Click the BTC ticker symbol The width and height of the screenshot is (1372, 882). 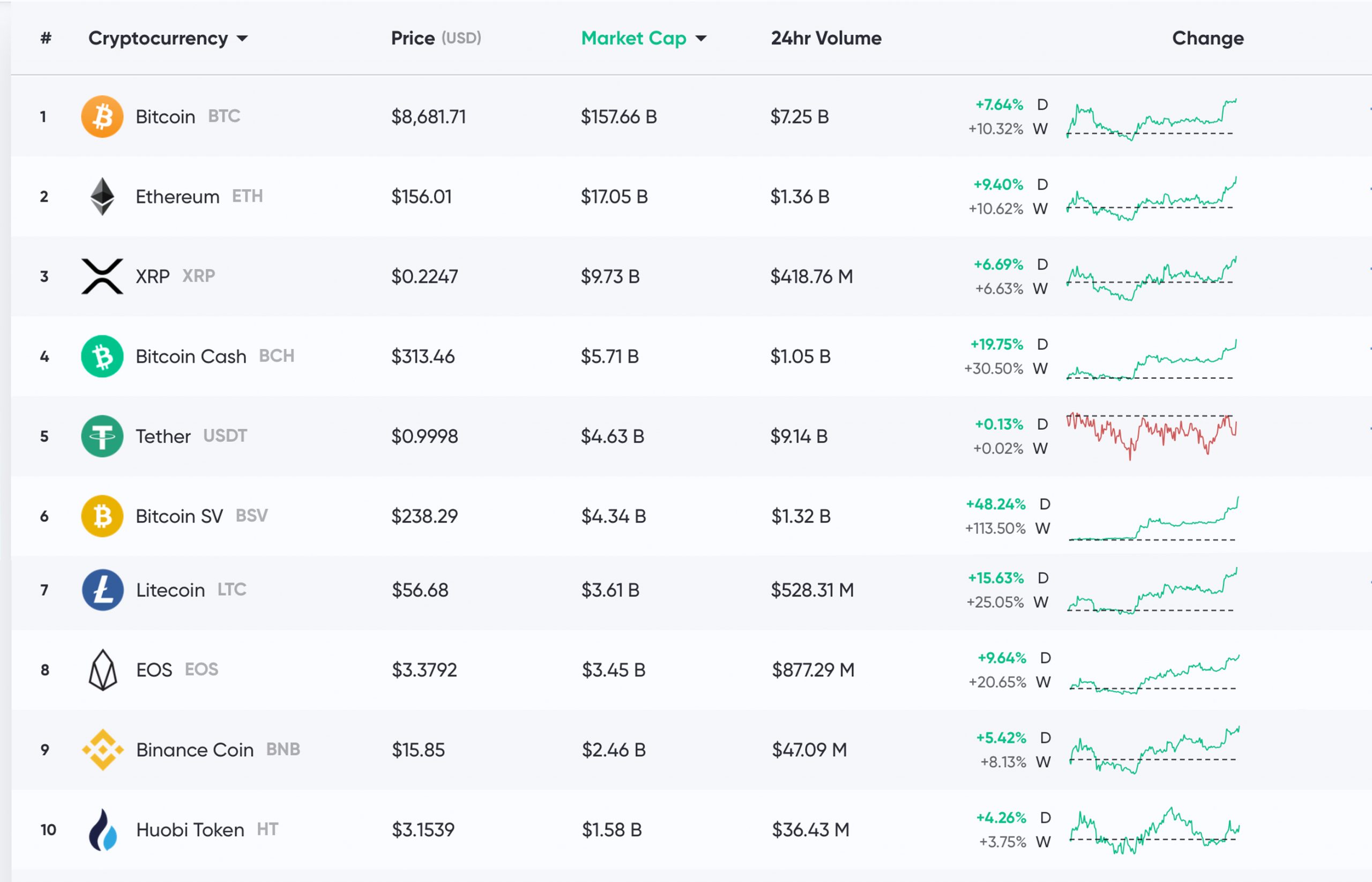224,116
